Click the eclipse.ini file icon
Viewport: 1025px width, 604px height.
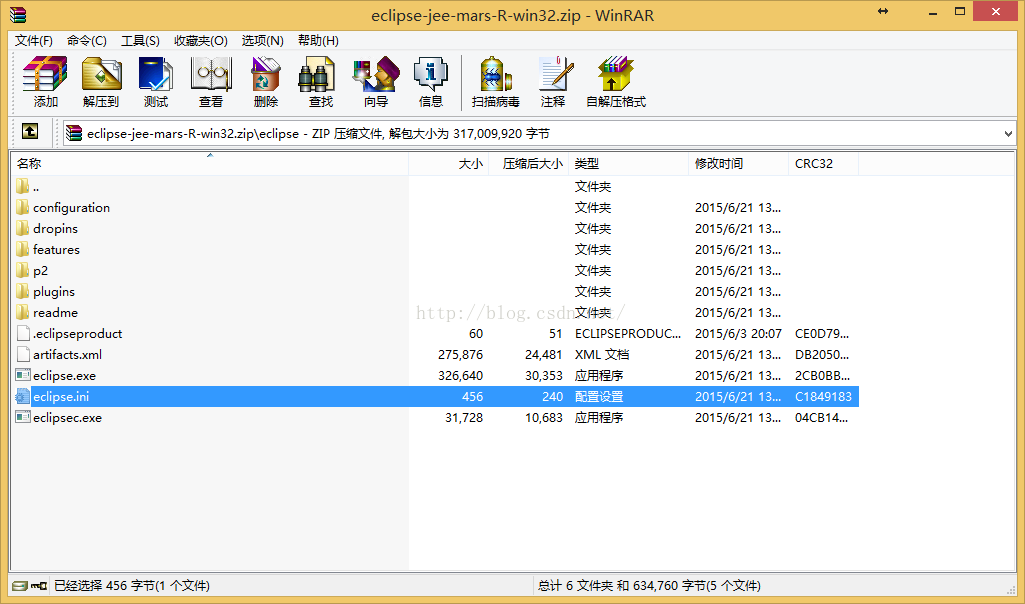(x=23, y=396)
